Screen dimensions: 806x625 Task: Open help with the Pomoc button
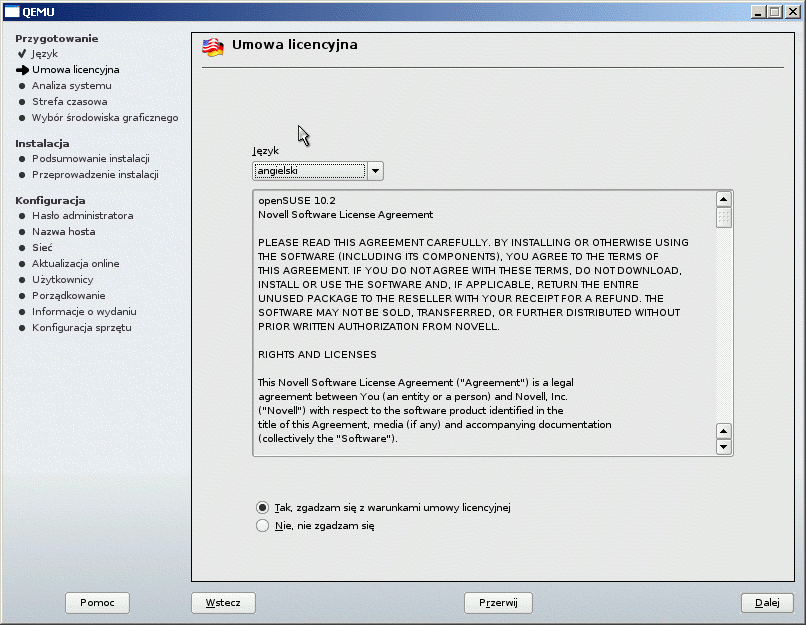(x=97, y=603)
